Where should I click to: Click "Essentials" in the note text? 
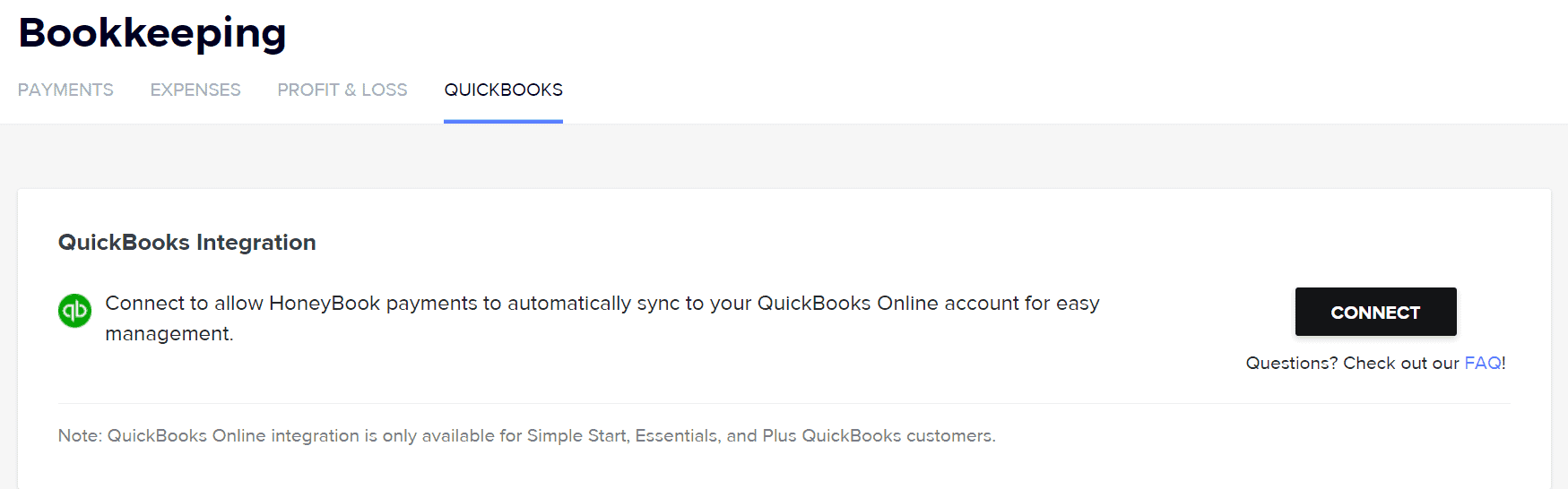[x=677, y=436]
